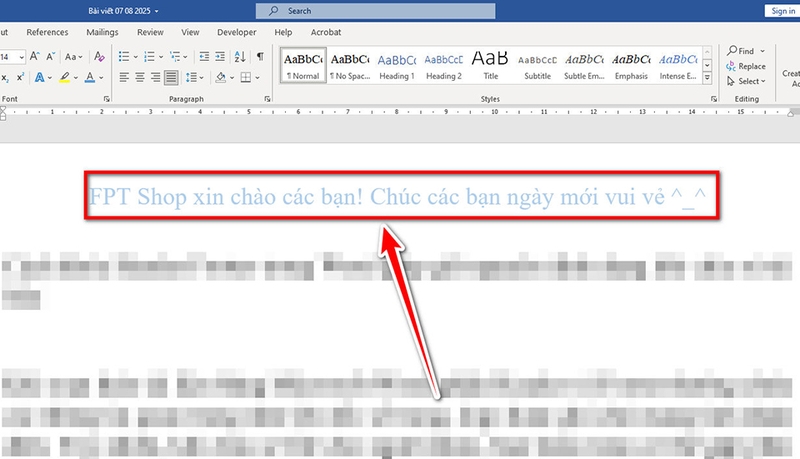Image resolution: width=800 pixels, height=459 pixels.
Task: Open the Change Case (Aa) menu
Action: 73,57
